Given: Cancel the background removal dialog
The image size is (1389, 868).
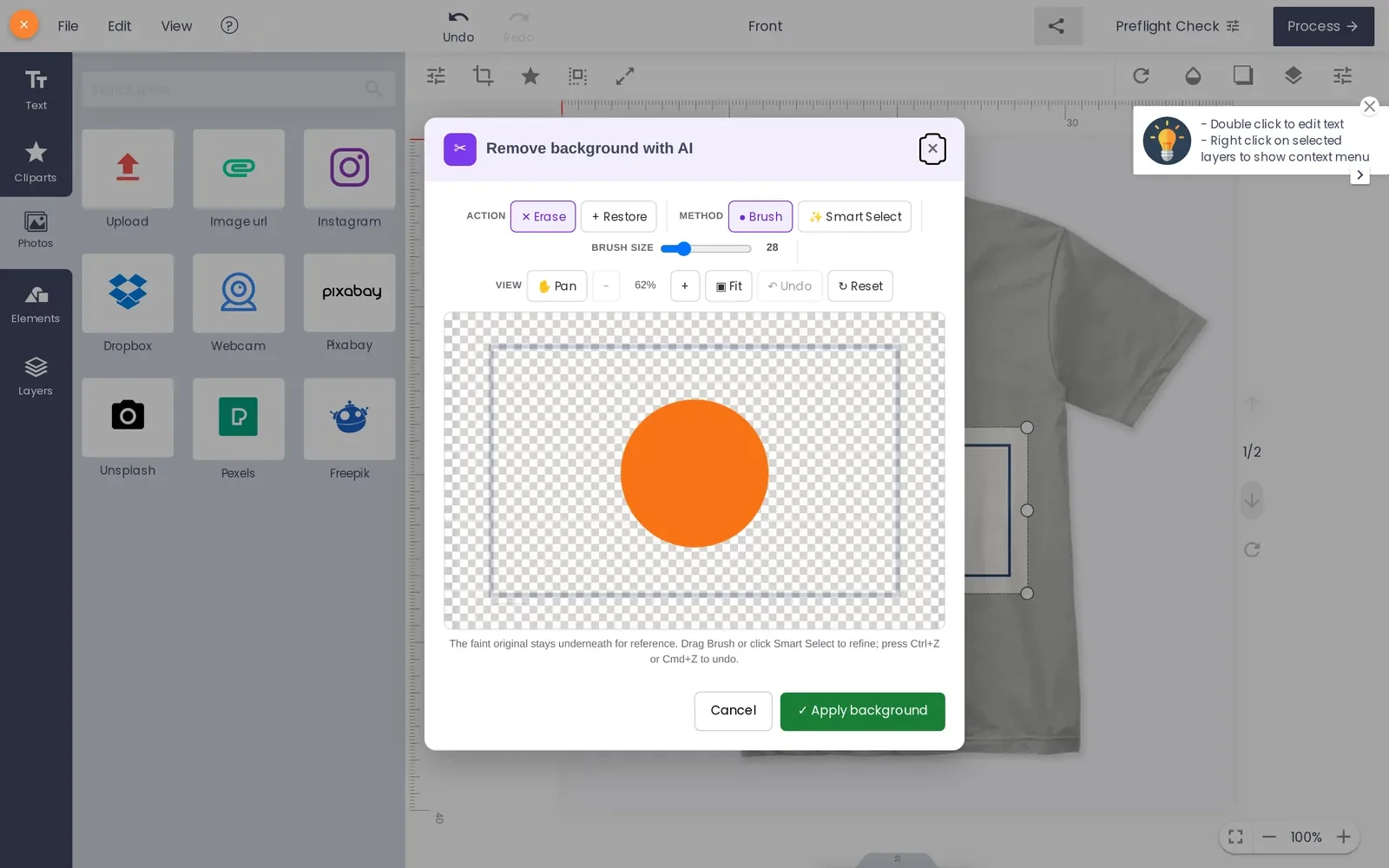Looking at the screenshot, I should pyautogui.click(x=733, y=711).
